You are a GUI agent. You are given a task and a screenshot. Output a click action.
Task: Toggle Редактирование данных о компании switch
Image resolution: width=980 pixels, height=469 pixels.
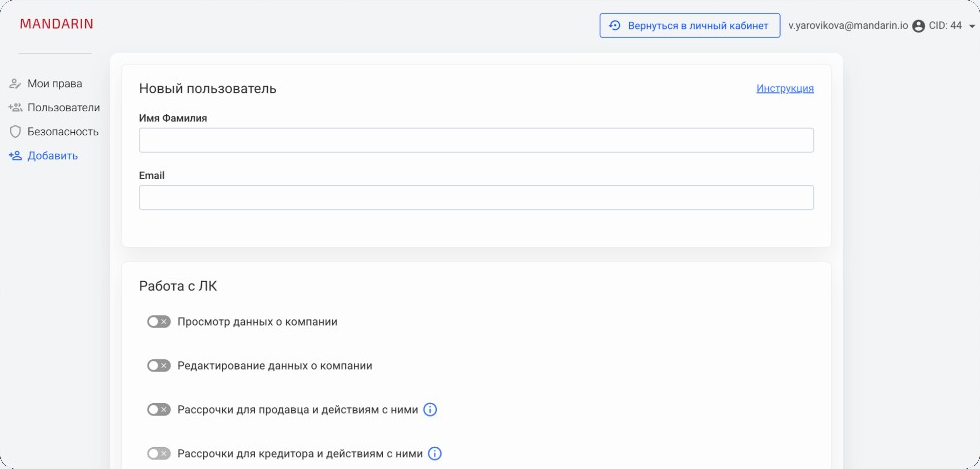tap(159, 365)
